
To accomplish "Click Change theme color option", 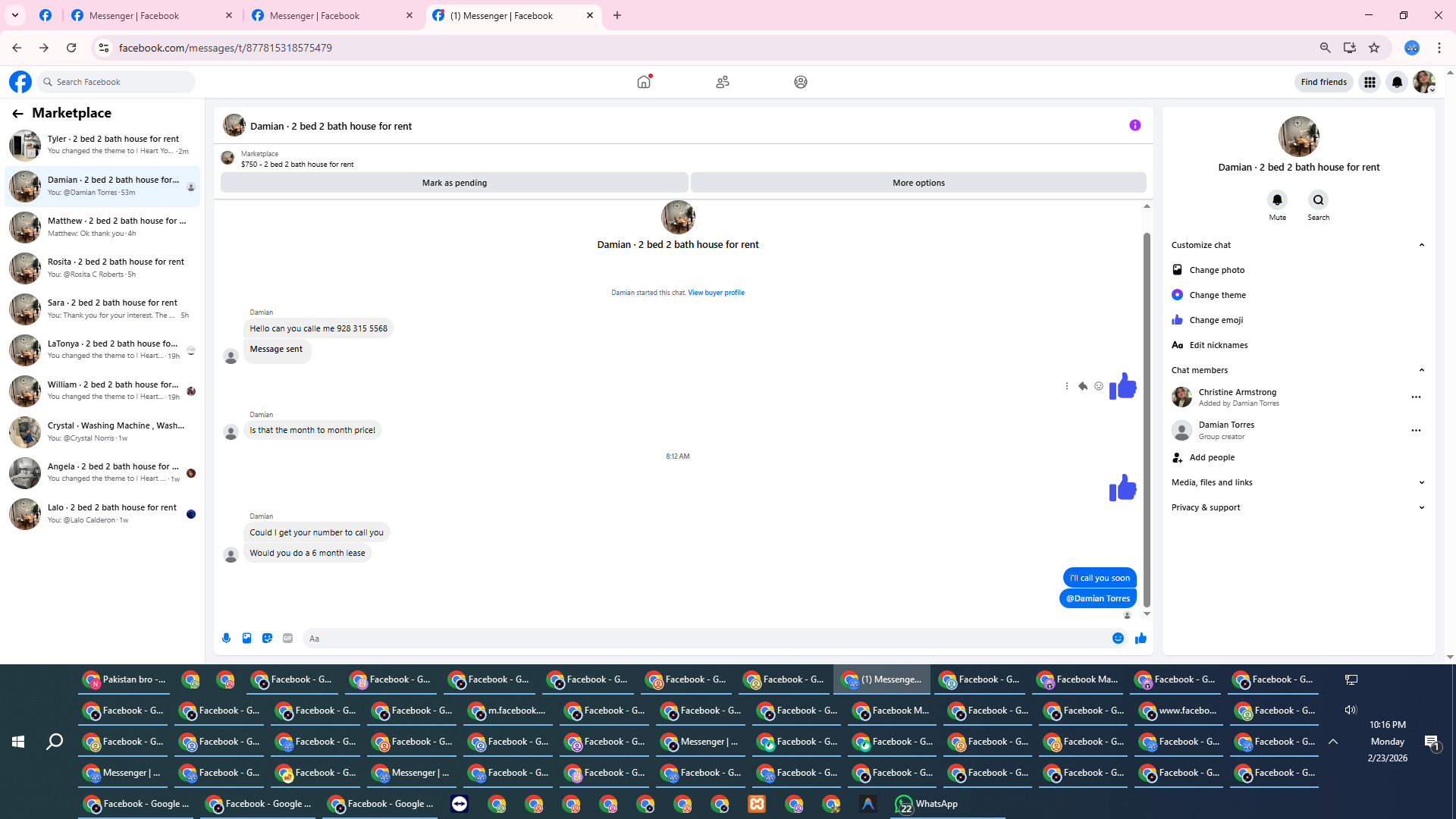I will pyautogui.click(x=1217, y=295).
